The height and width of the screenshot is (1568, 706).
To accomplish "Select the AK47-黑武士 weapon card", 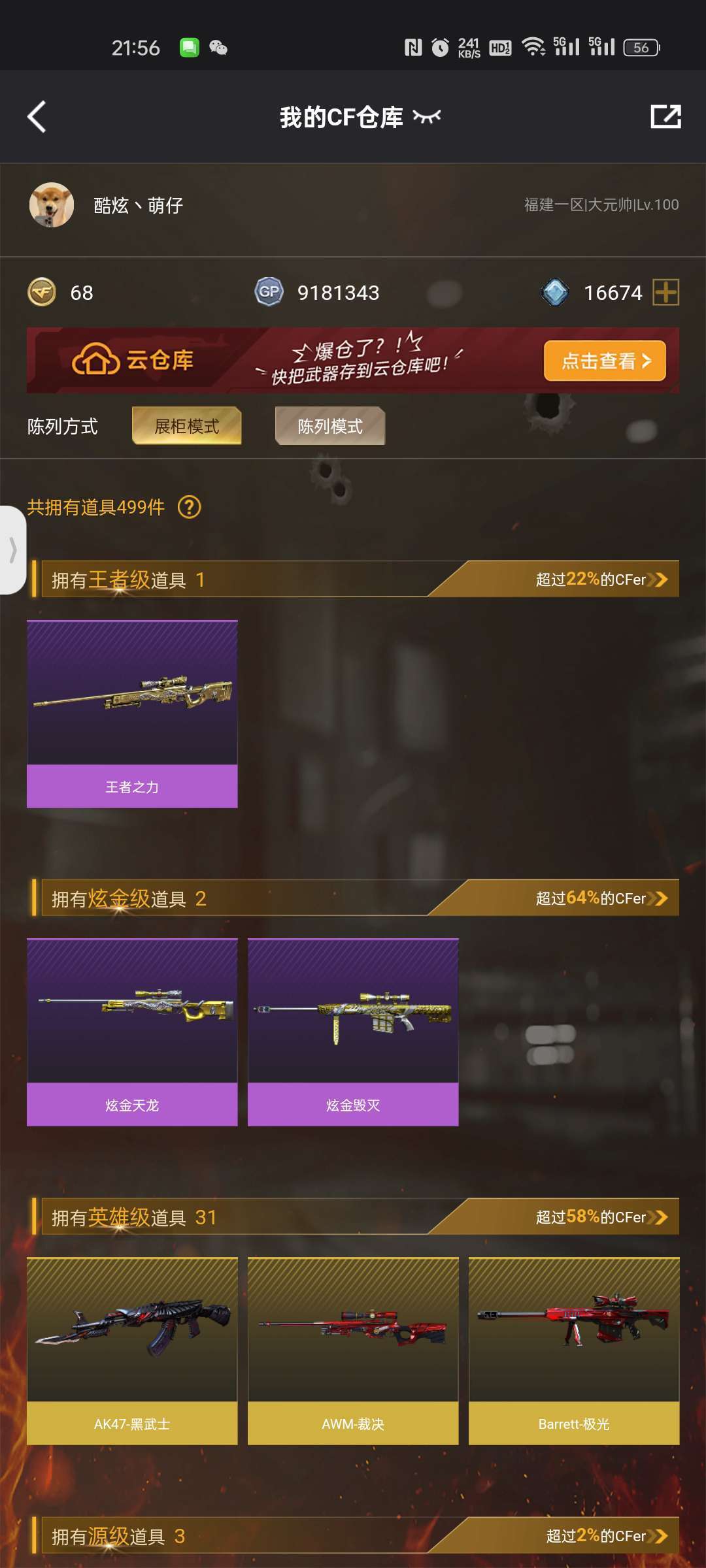I will [132, 1351].
